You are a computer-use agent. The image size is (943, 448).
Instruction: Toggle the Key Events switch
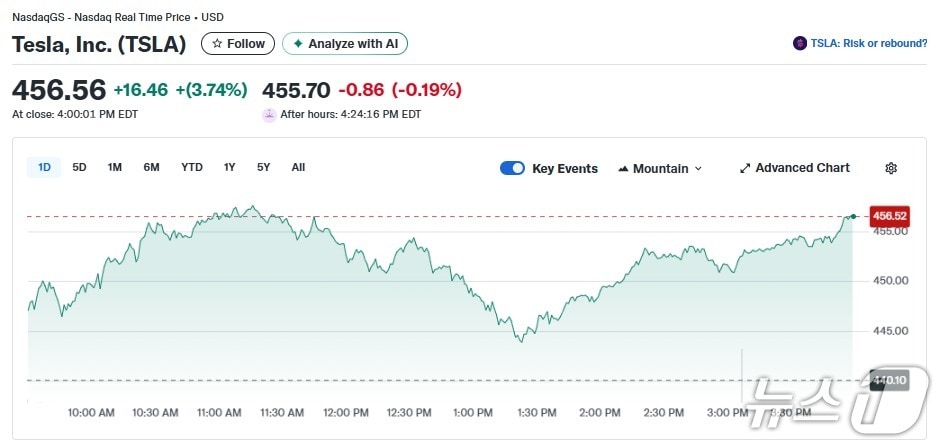pos(512,168)
